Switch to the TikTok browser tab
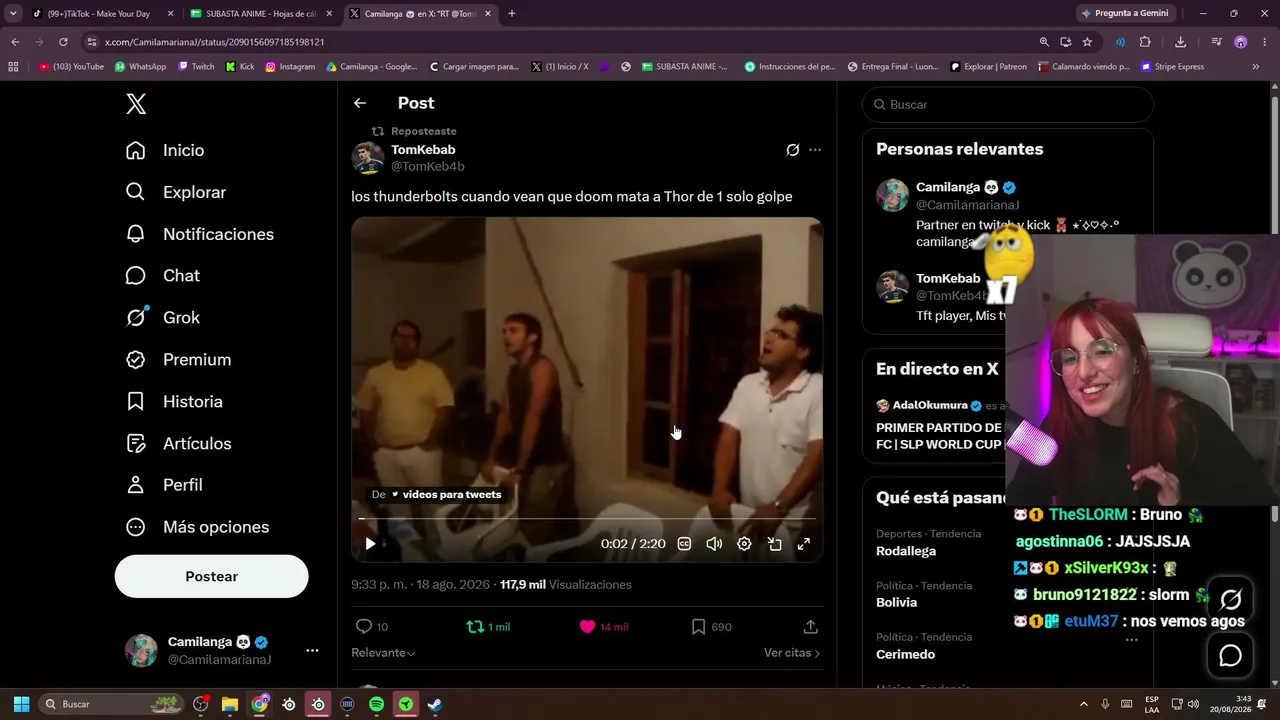Image resolution: width=1280 pixels, height=720 pixels. coord(100,14)
